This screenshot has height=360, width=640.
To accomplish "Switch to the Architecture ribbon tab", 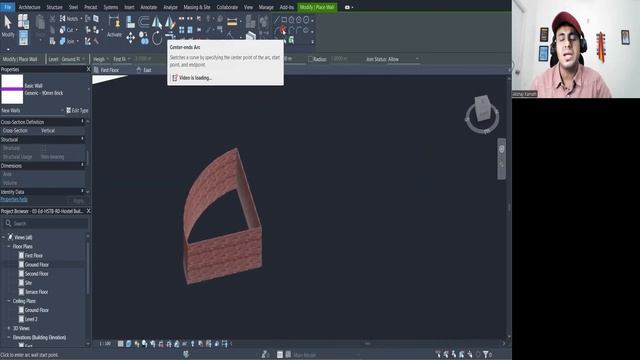I will 29,7.
